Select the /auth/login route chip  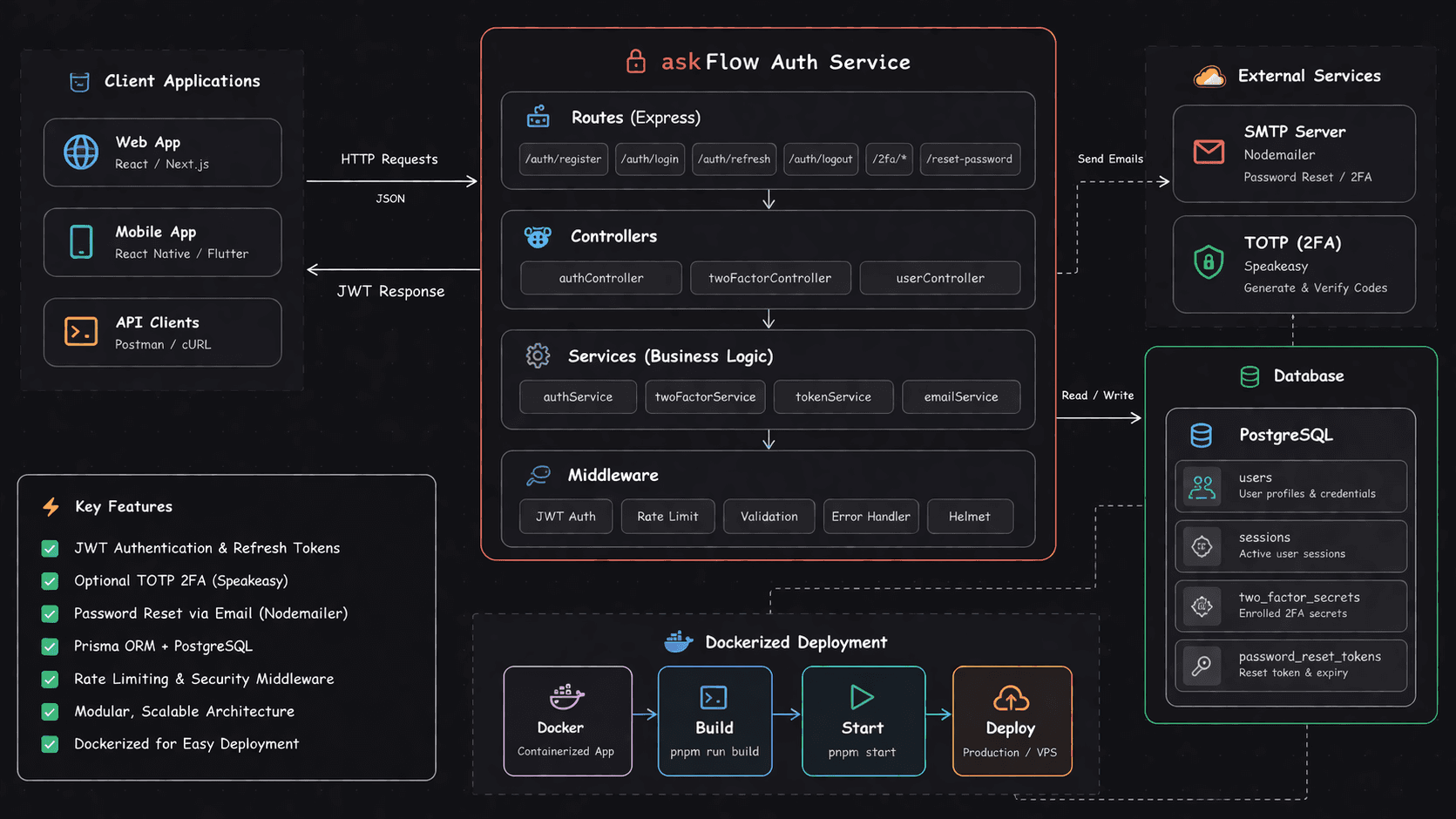coord(650,159)
